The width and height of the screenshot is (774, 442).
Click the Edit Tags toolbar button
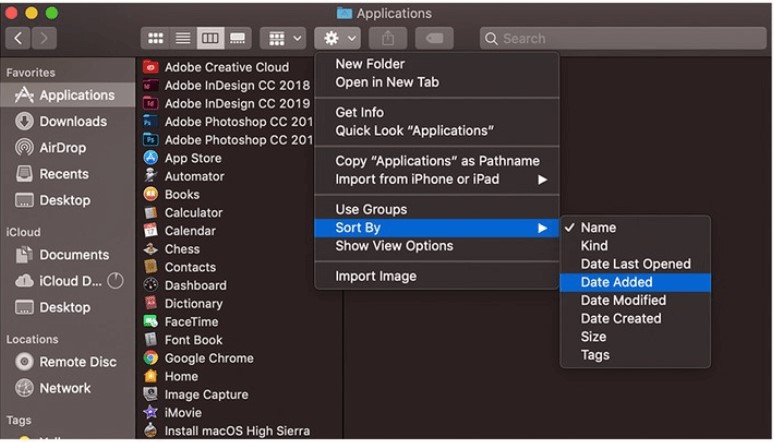(x=434, y=39)
